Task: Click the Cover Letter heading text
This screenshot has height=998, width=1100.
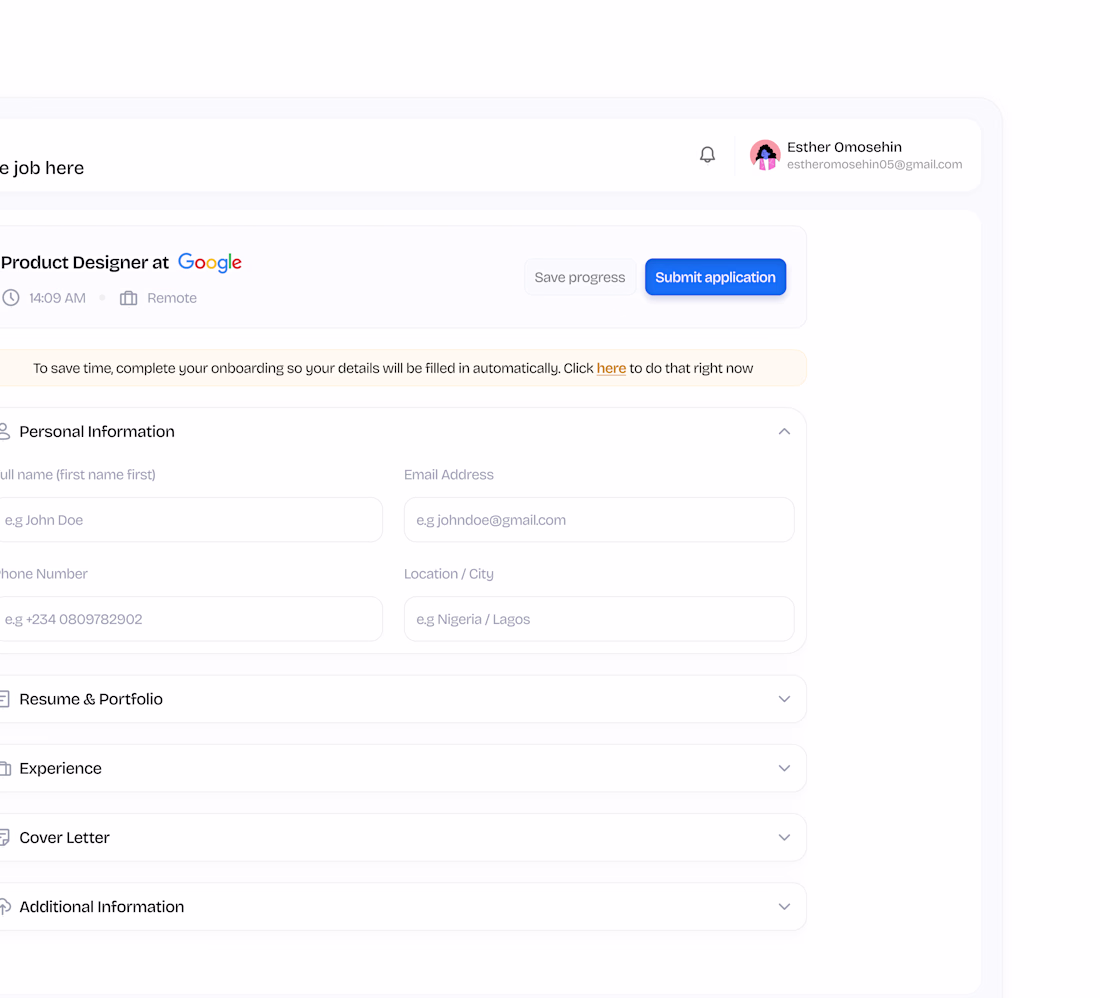Action: click(x=65, y=837)
